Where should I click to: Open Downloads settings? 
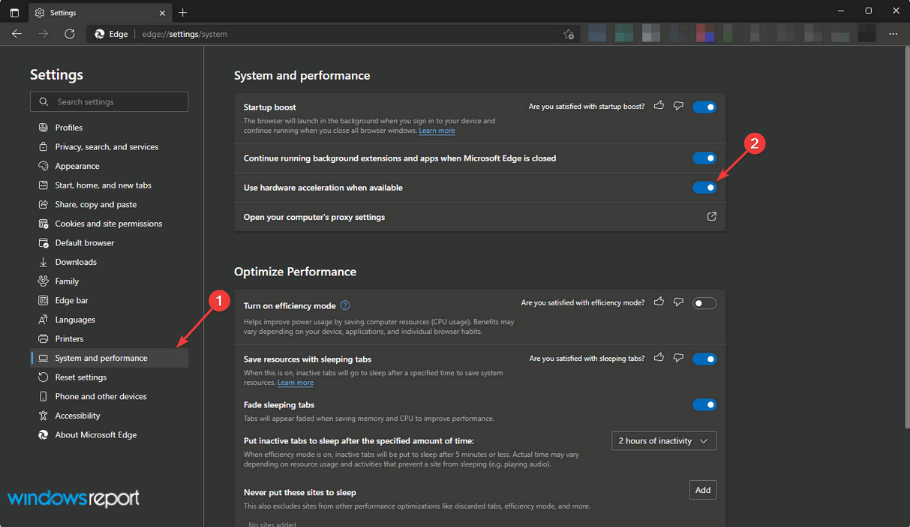click(x=109, y=262)
